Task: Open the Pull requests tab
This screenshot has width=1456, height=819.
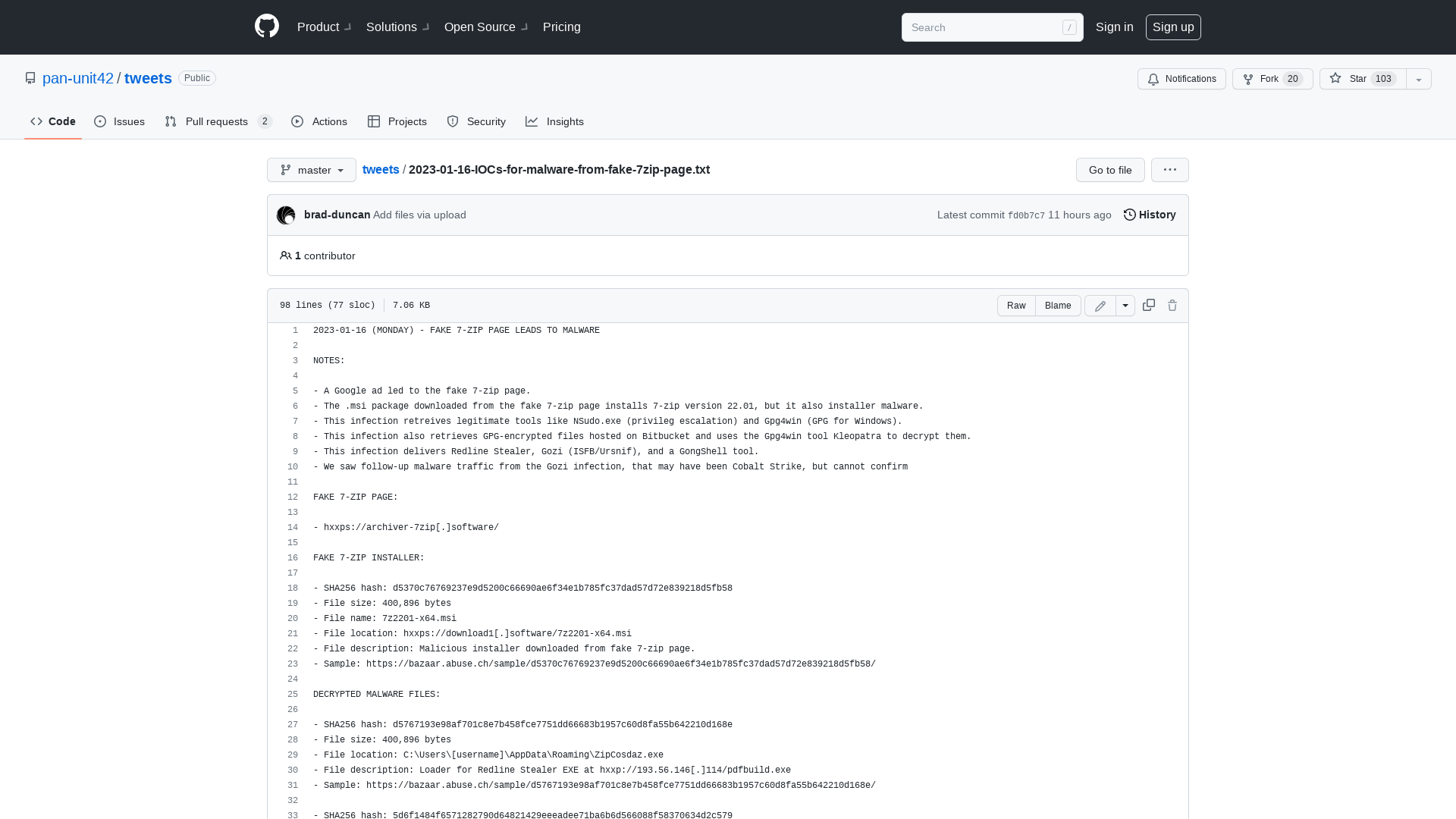Action: pos(217,121)
